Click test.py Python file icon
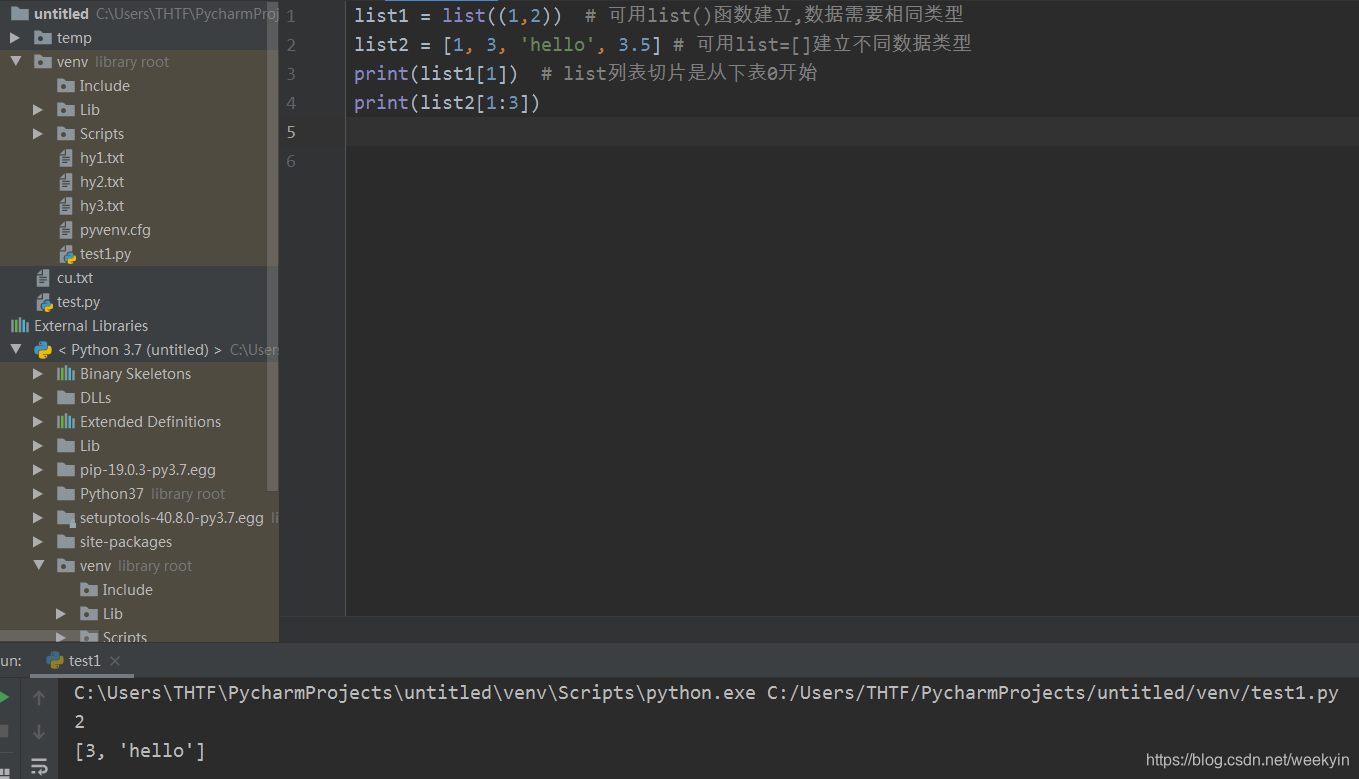The image size is (1359, 779). click(44, 302)
